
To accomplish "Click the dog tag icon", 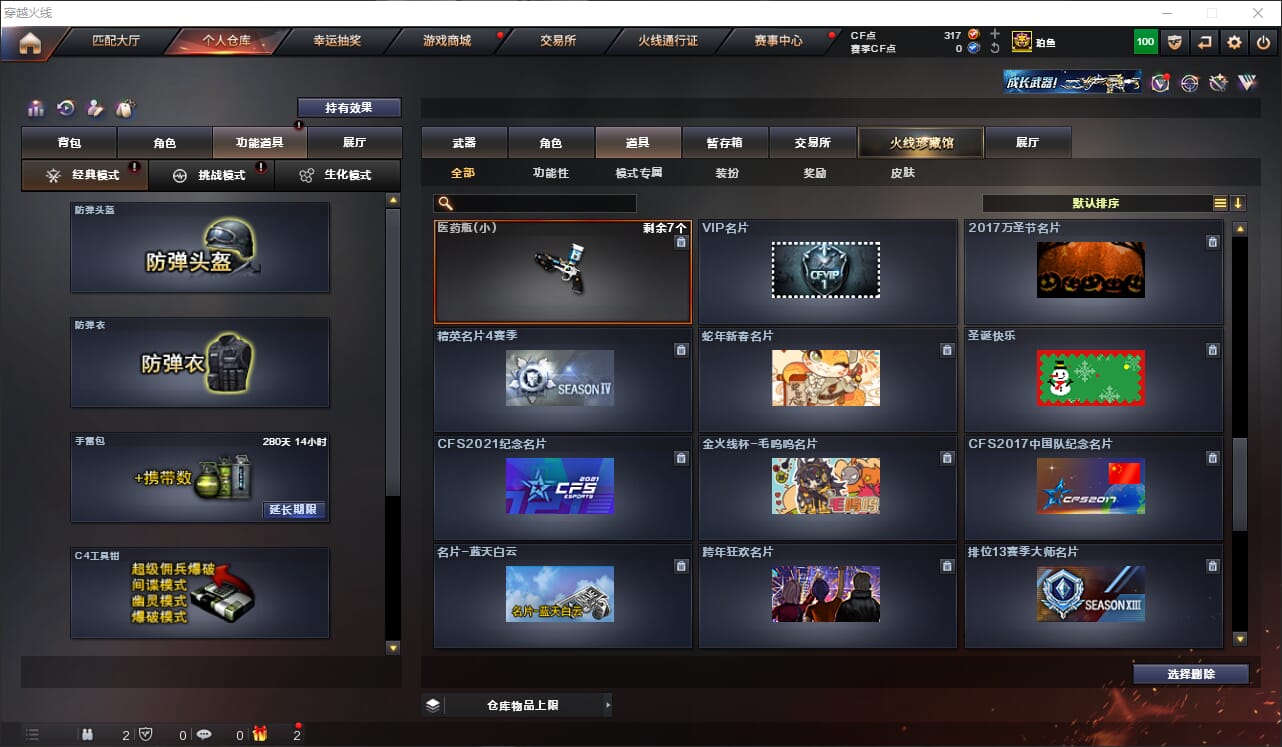I will [x=125, y=108].
